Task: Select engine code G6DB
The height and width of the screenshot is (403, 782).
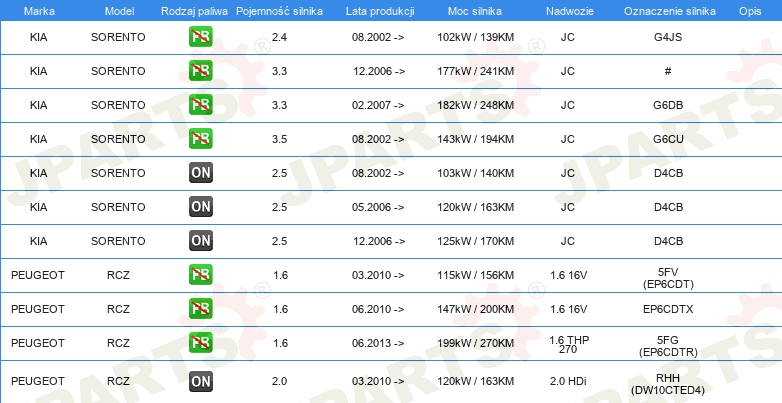Action: [x=668, y=105]
